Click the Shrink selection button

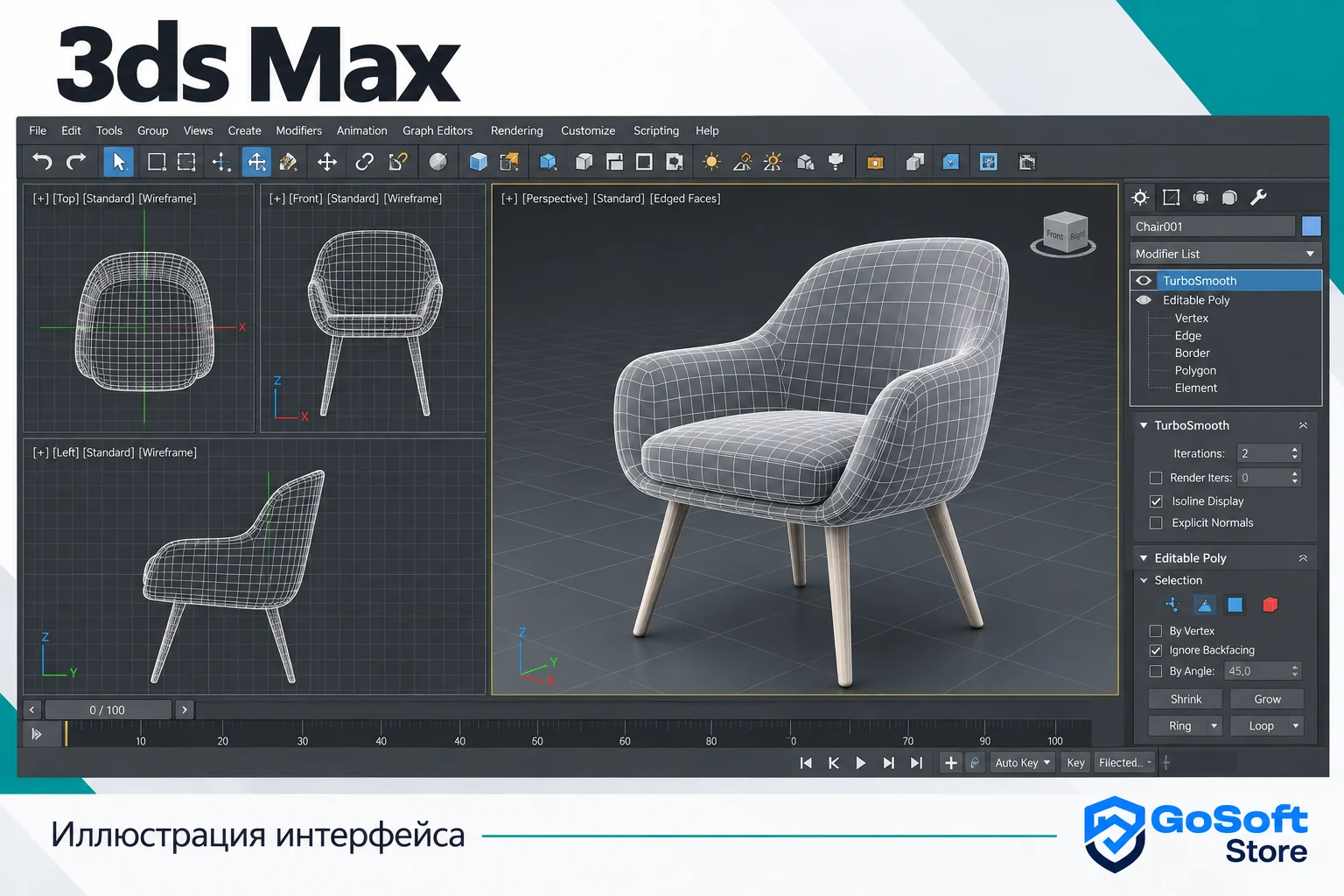click(1186, 699)
